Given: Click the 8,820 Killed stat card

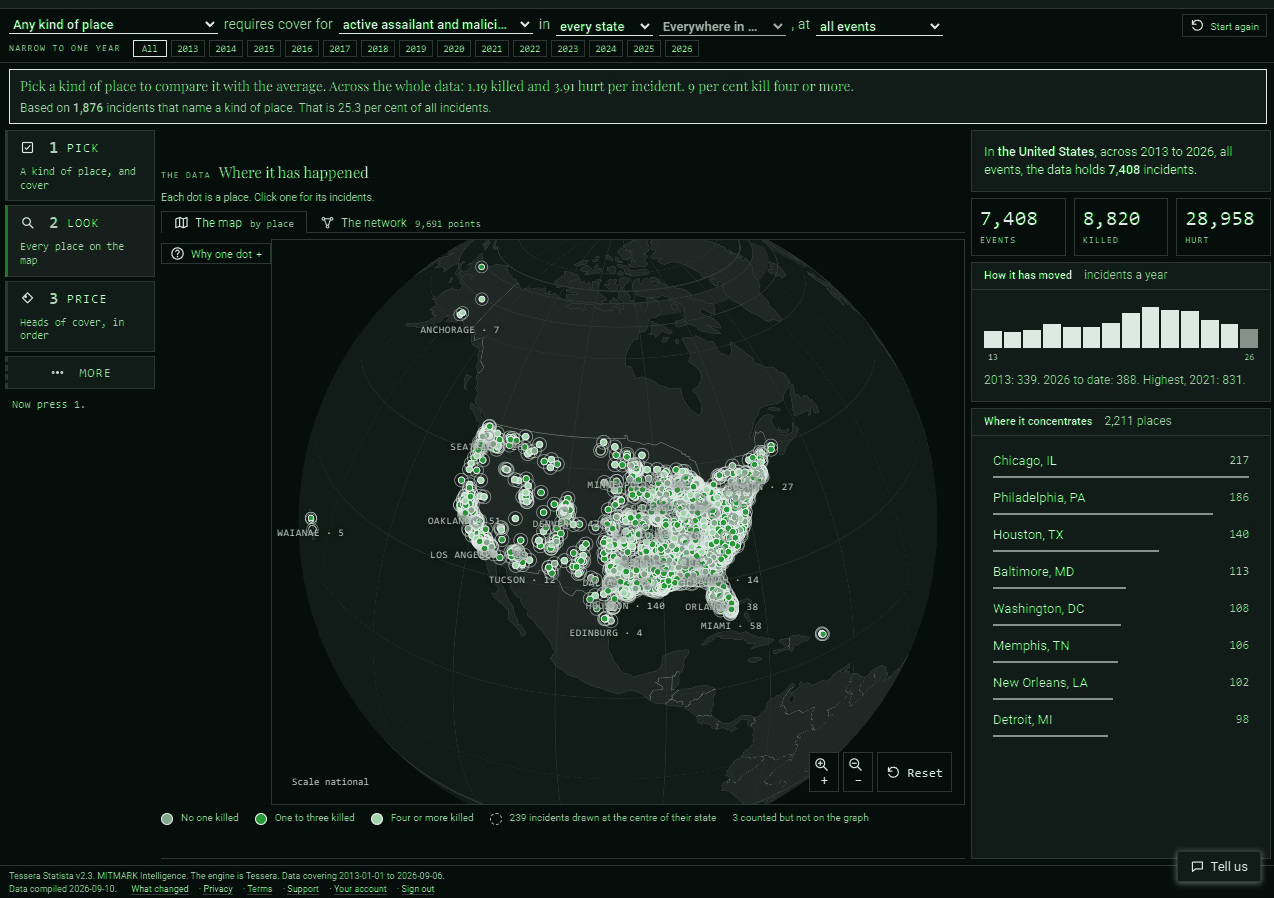Looking at the screenshot, I should pyautogui.click(x=1120, y=227).
